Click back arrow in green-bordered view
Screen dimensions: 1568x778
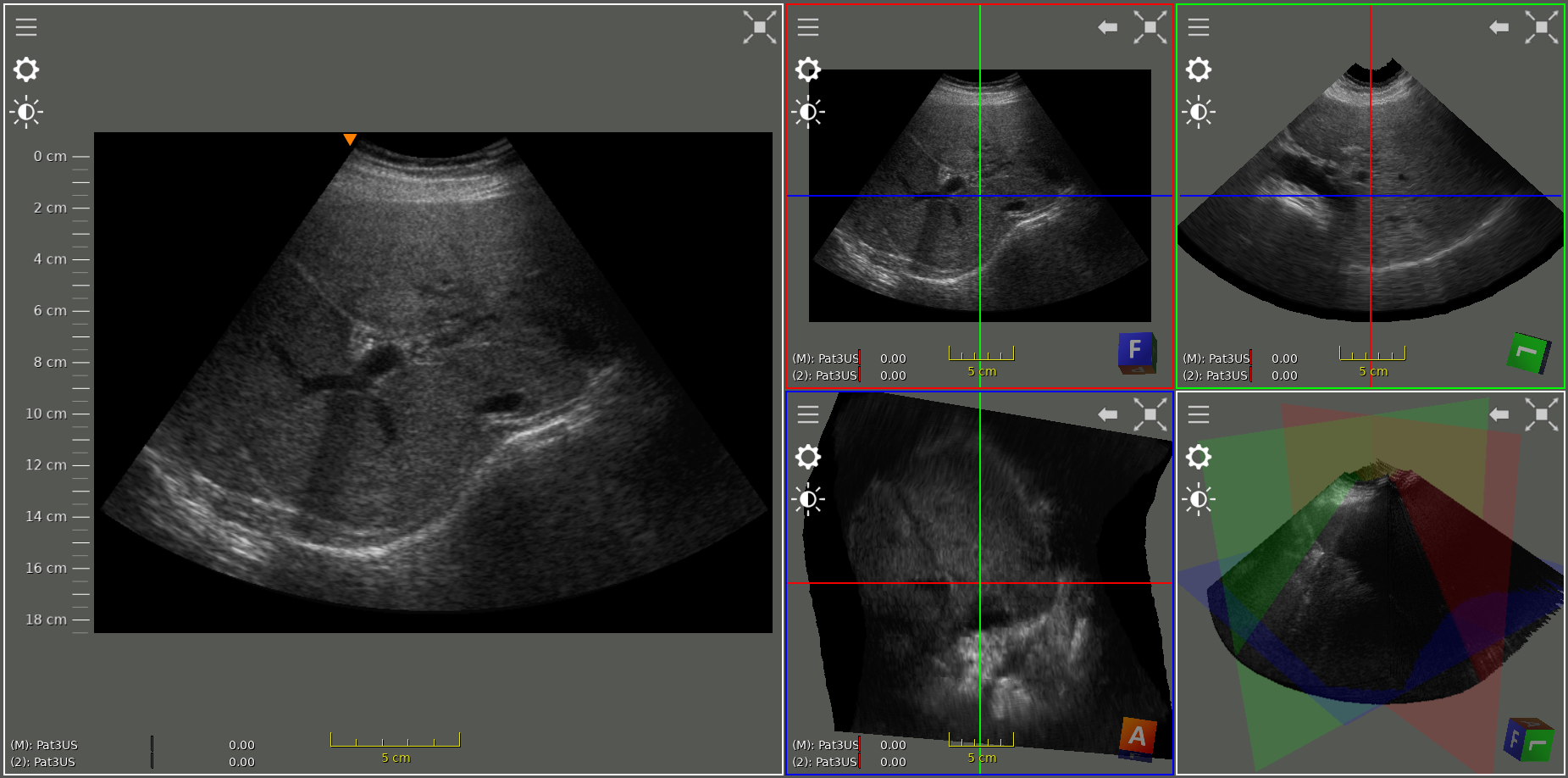click(1499, 27)
